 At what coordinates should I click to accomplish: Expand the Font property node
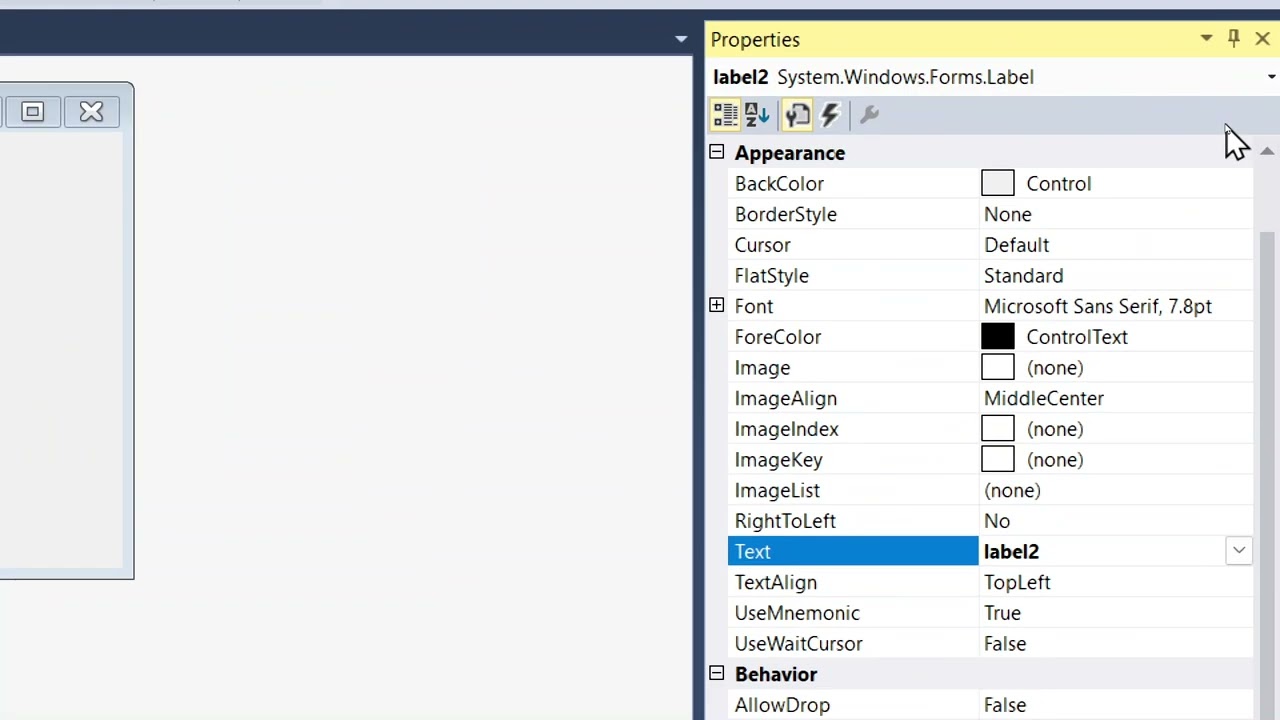[x=716, y=306]
